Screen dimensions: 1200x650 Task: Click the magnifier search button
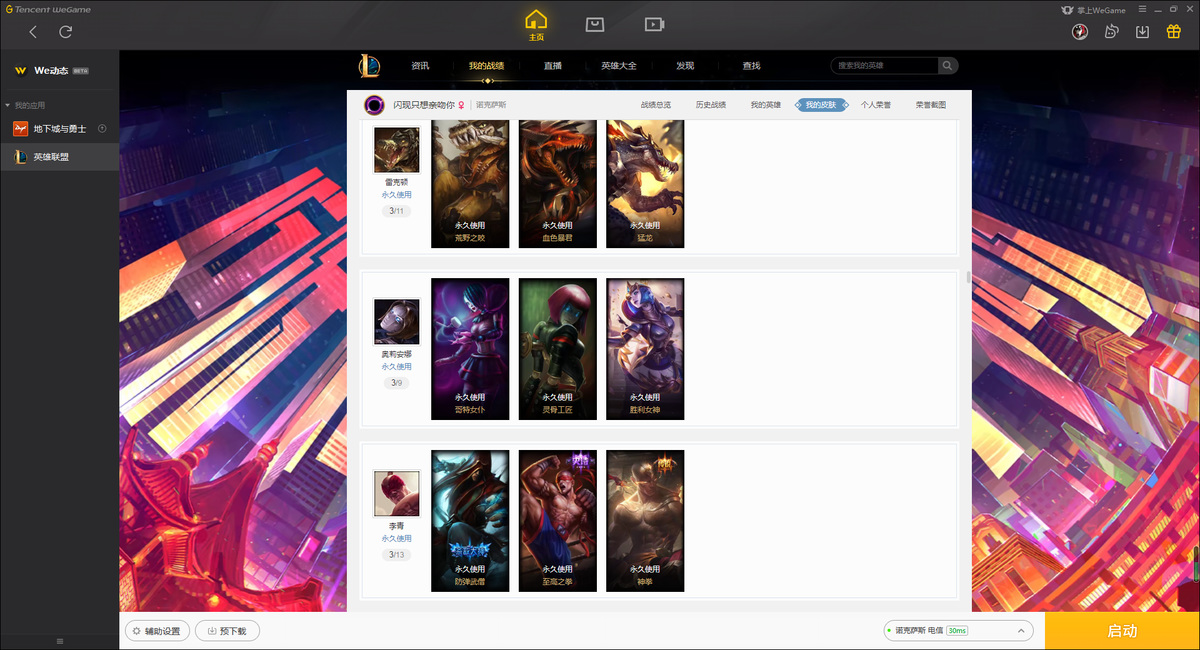(x=947, y=66)
